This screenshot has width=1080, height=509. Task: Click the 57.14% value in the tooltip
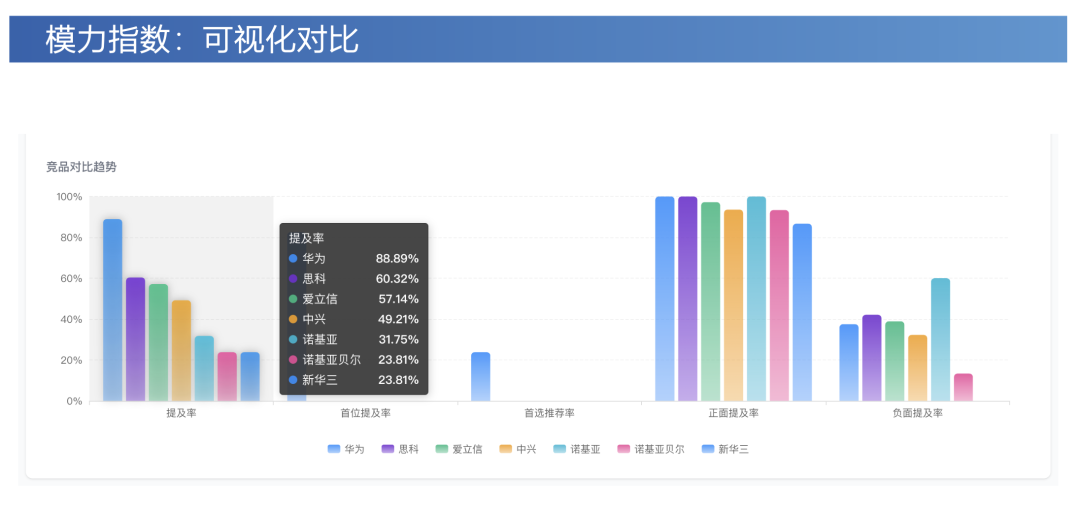point(399,299)
